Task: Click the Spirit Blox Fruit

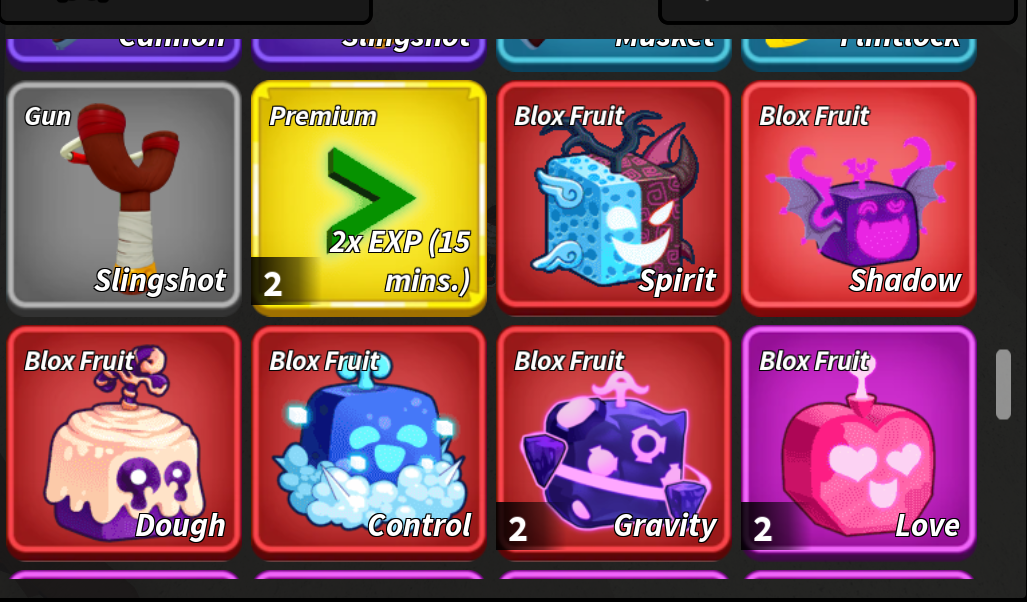Action: (x=614, y=195)
